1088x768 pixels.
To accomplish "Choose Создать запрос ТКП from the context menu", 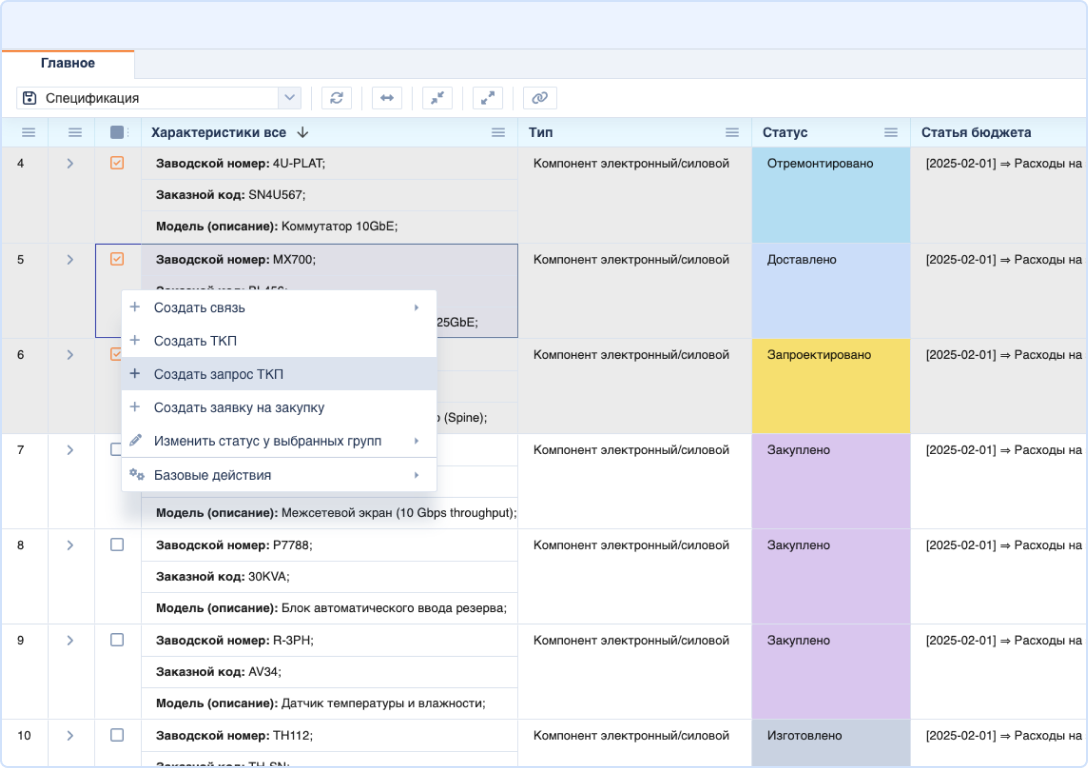I will (218, 374).
